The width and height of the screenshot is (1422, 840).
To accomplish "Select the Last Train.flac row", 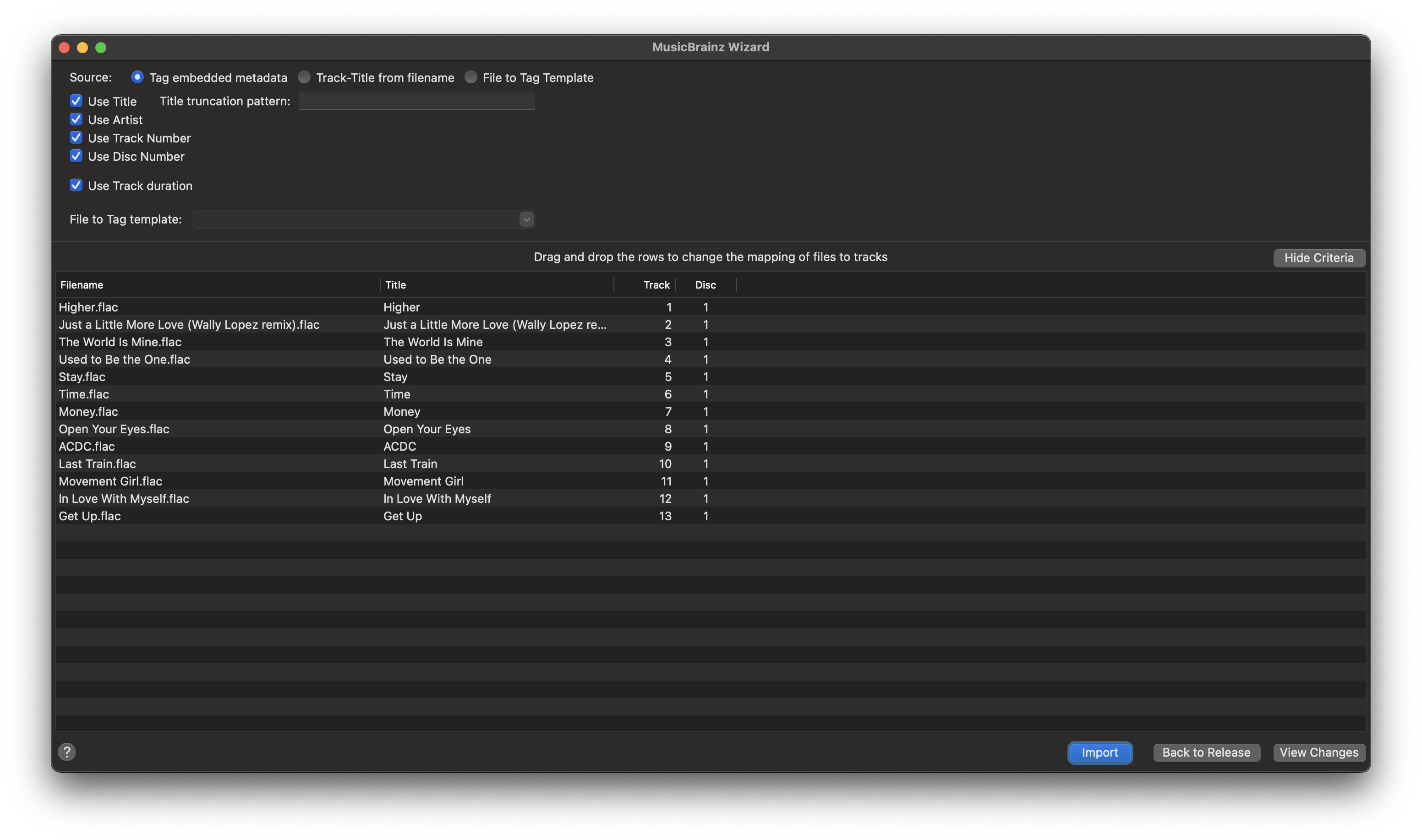I will [711, 464].
